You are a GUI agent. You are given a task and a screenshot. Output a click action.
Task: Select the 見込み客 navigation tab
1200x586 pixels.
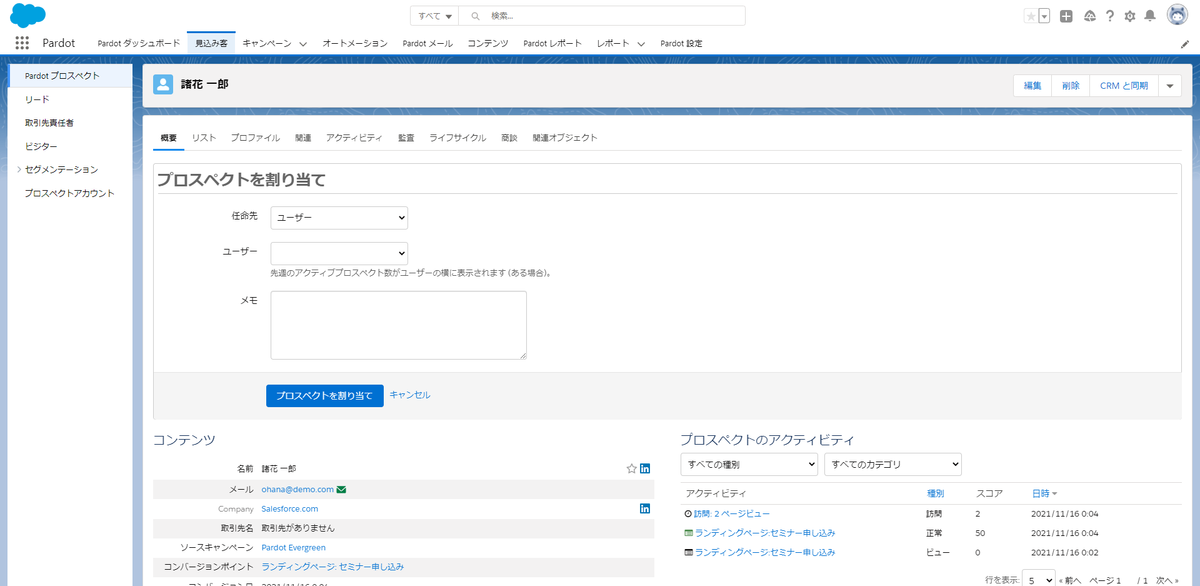[211, 43]
